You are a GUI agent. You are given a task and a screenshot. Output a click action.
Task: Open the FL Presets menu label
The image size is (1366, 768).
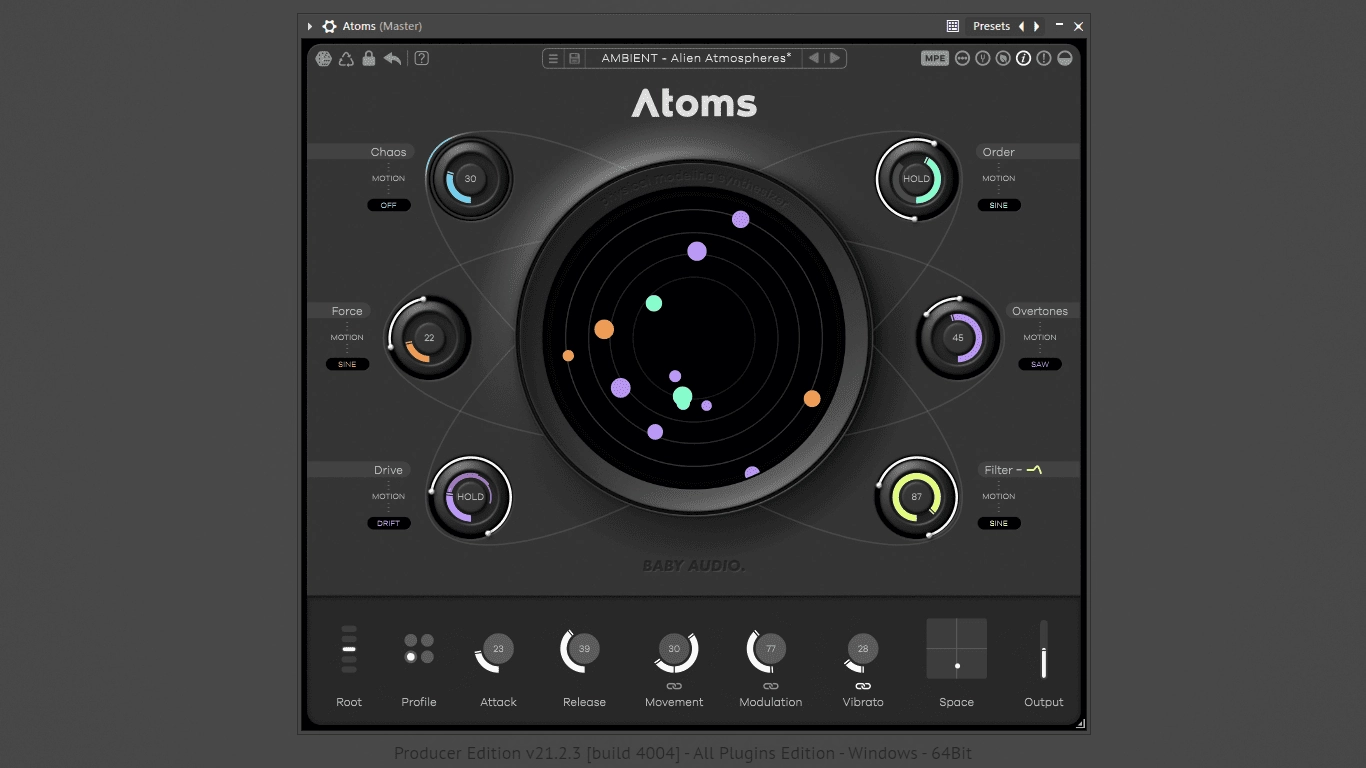[991, 26]
